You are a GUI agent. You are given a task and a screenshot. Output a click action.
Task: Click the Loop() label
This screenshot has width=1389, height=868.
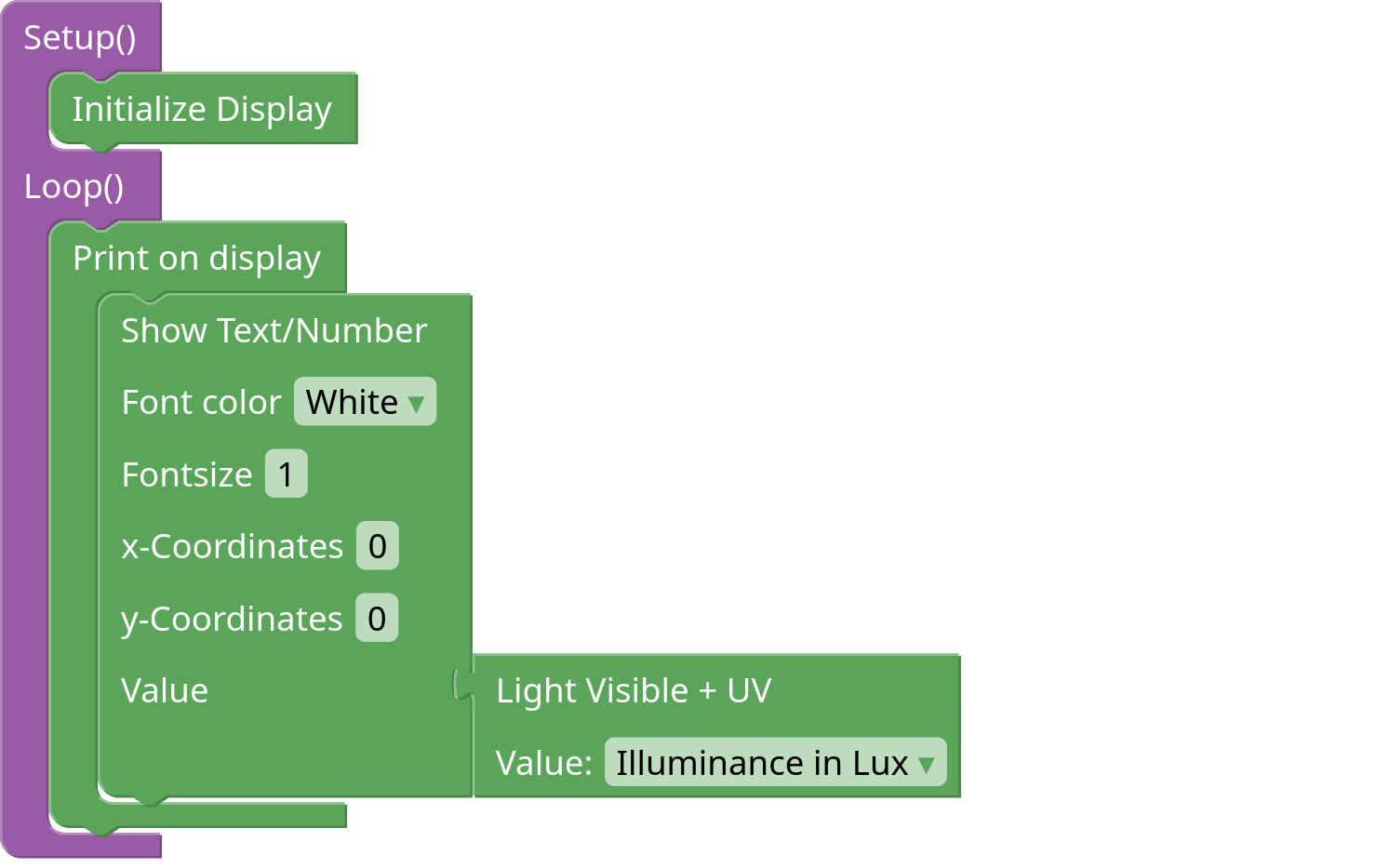(73, 186)
